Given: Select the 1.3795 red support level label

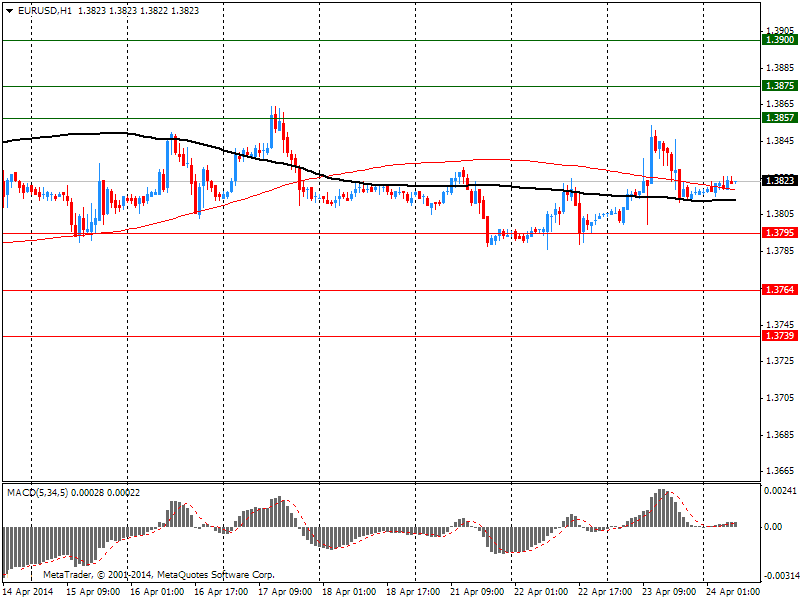Looking at the screenshot, I should point(780,233).
